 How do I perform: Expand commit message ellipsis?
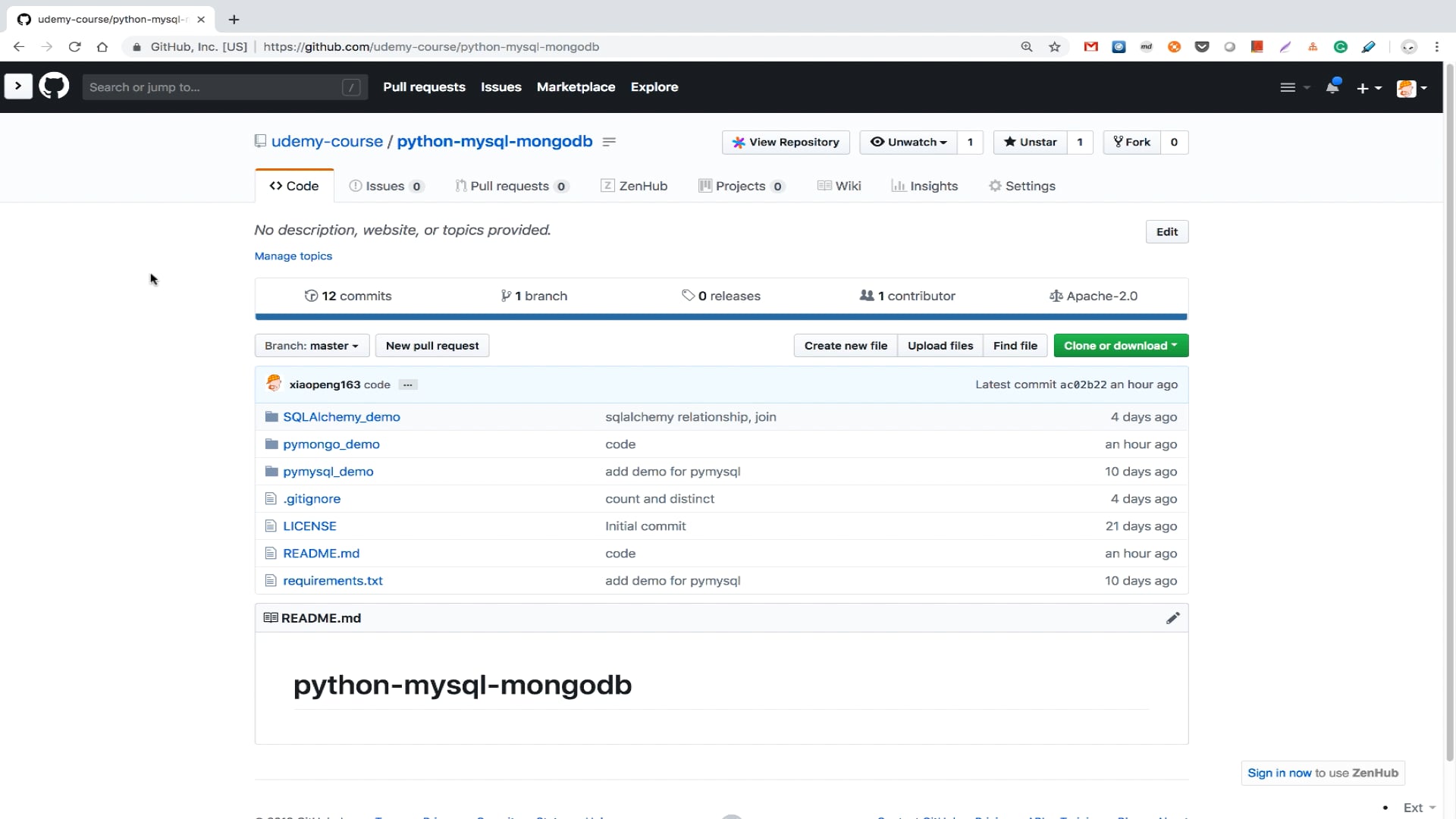pos(407,384)
